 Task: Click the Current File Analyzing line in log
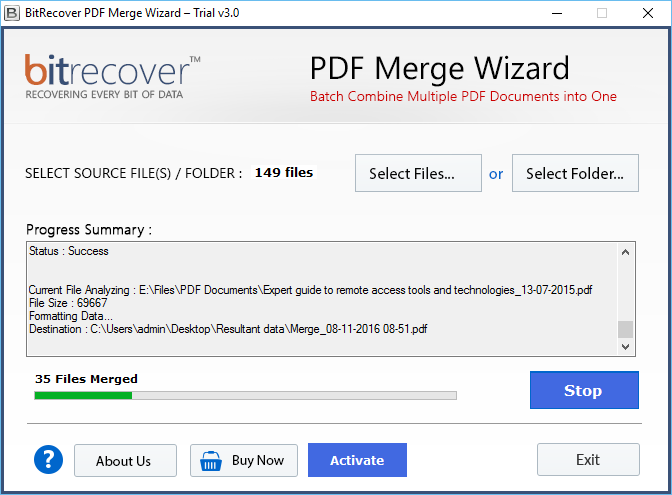click(310, 290)
